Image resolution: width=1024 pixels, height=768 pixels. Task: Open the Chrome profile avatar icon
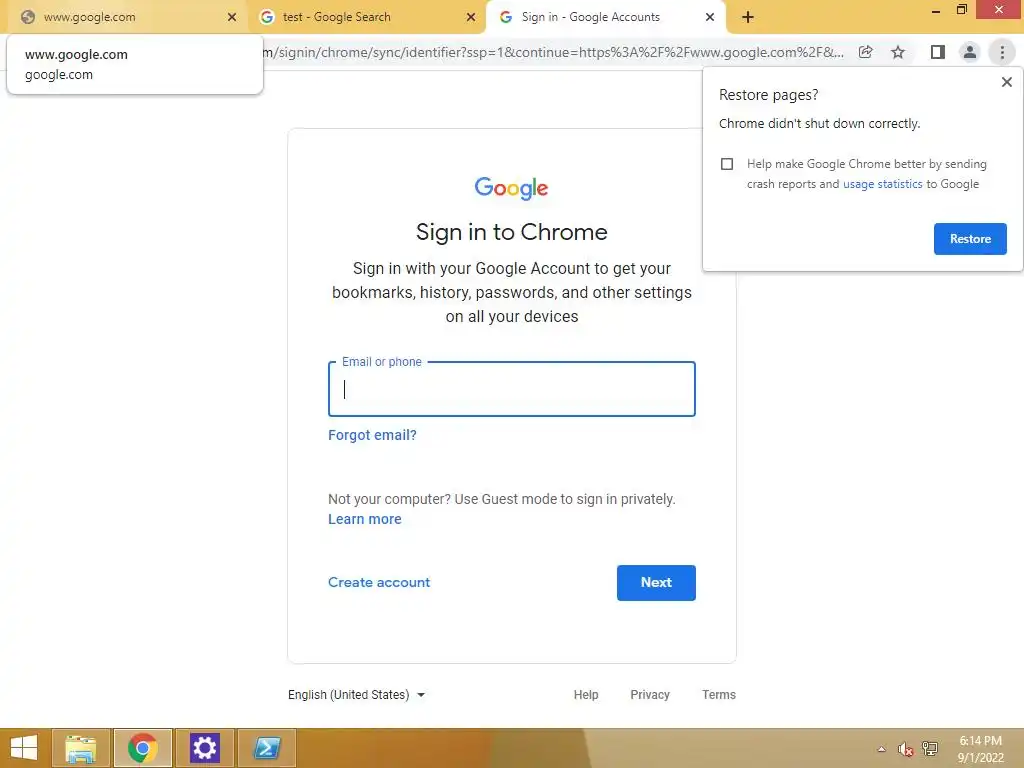pyautogui.click(x=970, y=52)
